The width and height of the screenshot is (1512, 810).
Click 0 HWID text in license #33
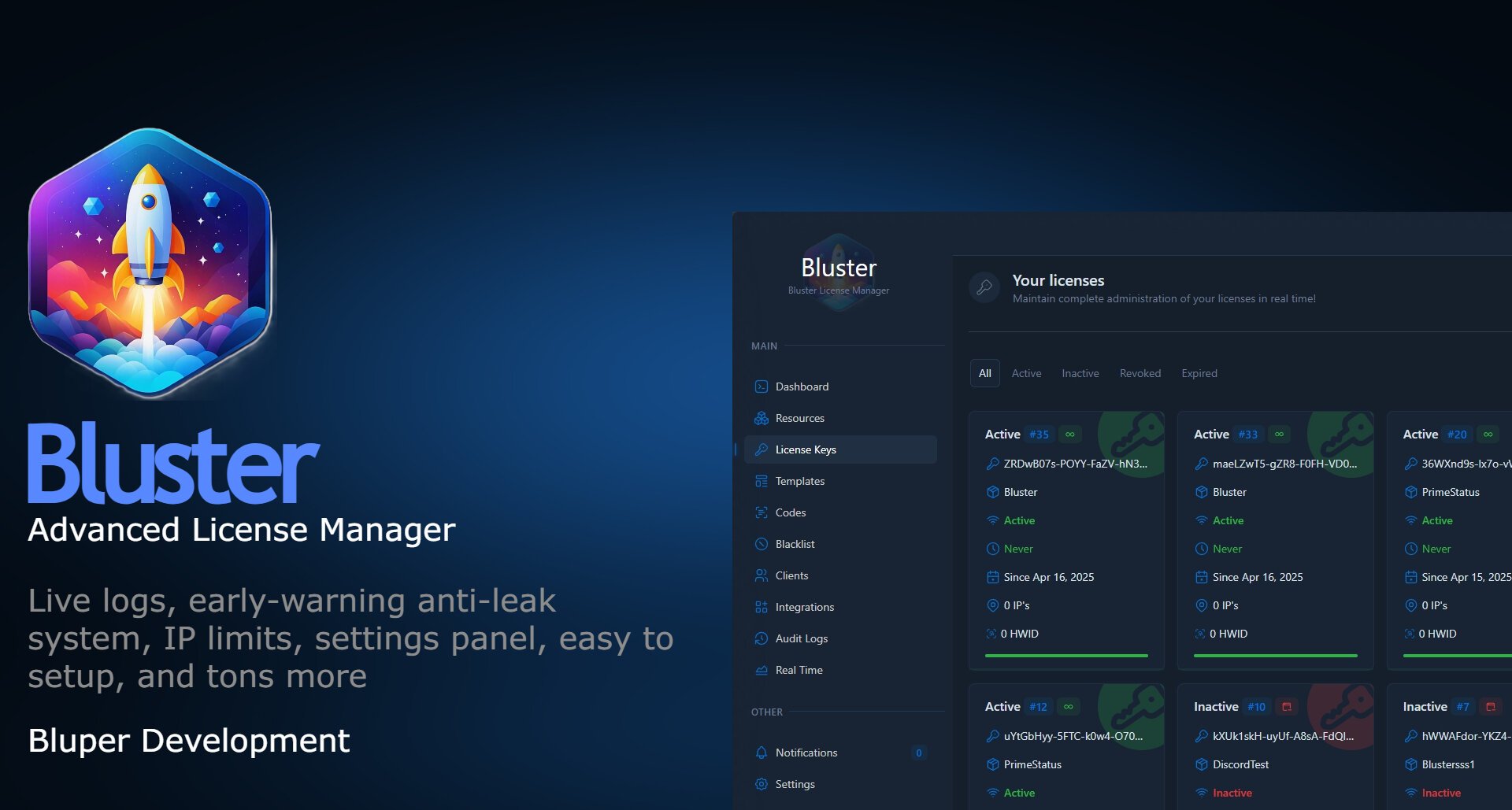(1228, 634)
